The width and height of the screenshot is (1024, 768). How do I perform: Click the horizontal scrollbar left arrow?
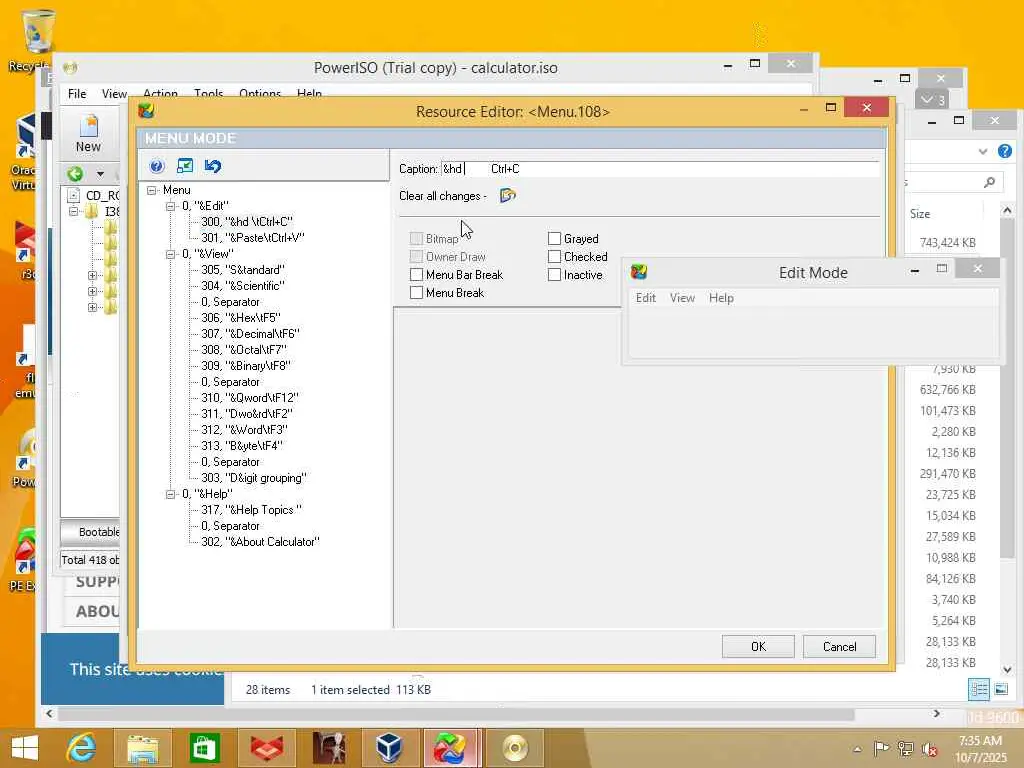click(49, 714)
